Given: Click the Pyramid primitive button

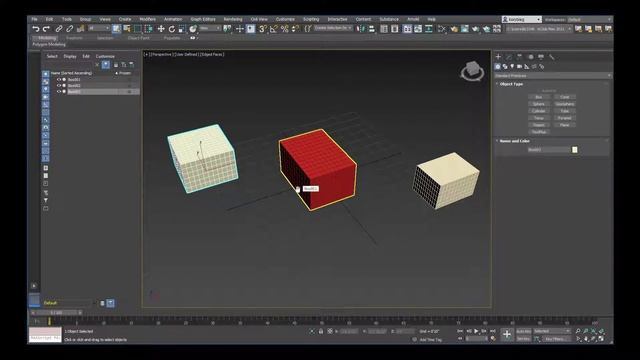Looking at the screenshot, I should tap(565, 118).
